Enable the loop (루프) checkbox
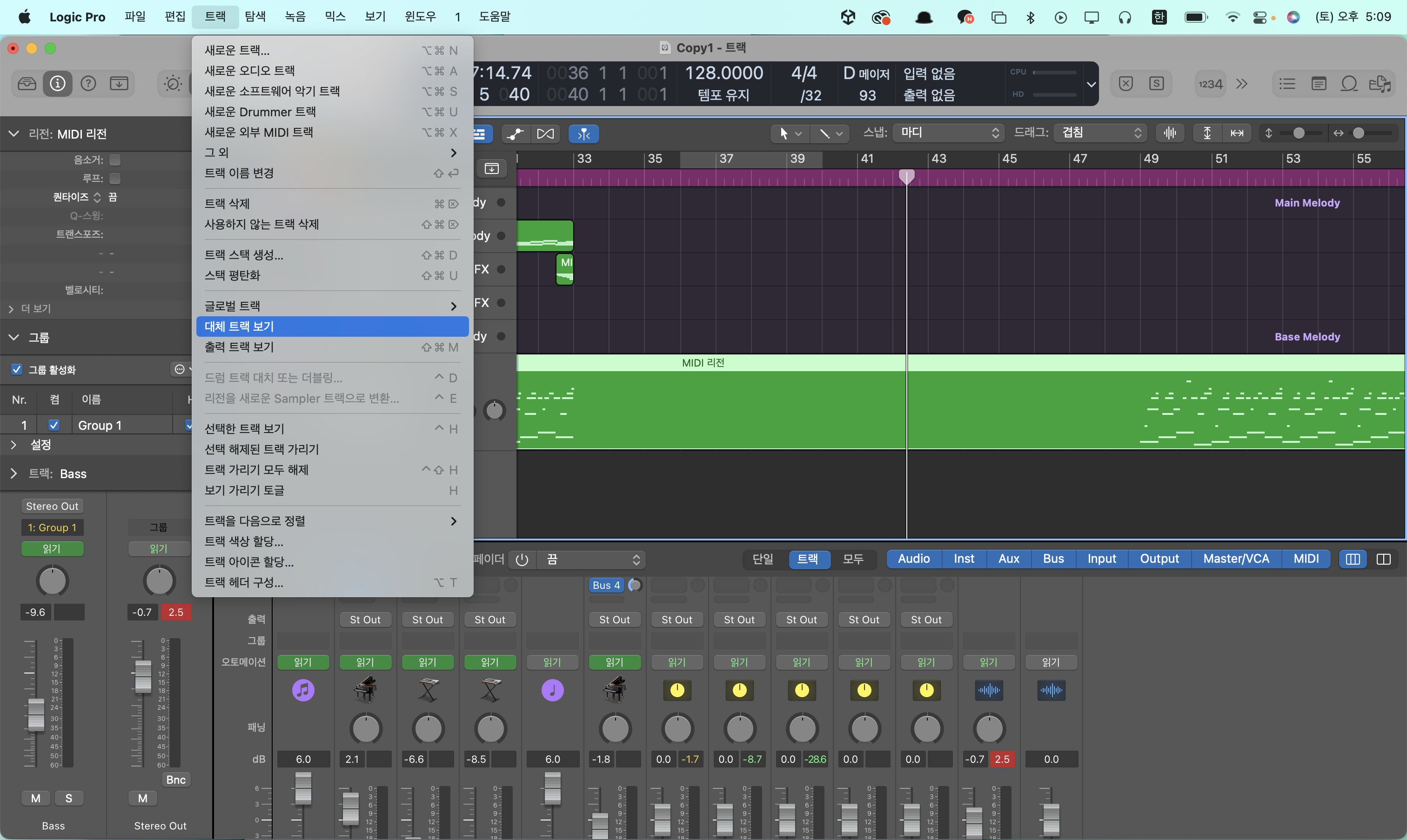 [115, 178]
